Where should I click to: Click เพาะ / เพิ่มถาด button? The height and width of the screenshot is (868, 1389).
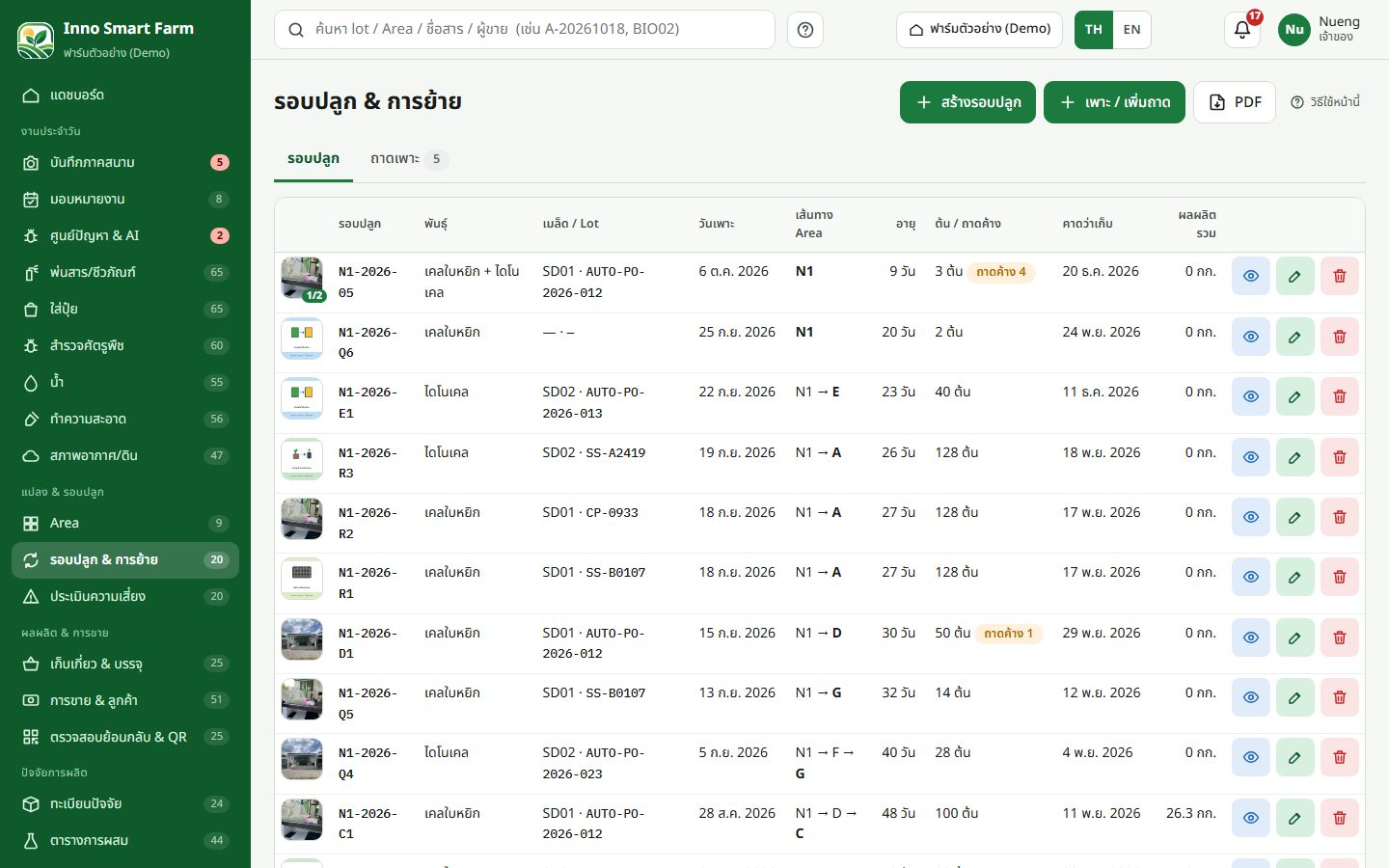[x=1114, y=102]
